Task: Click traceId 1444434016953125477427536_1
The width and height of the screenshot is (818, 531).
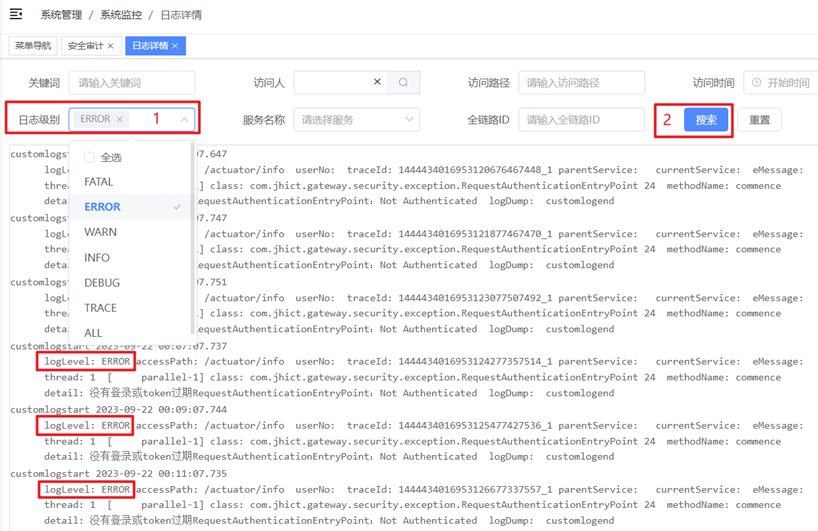Action: [x=450, y=425]
